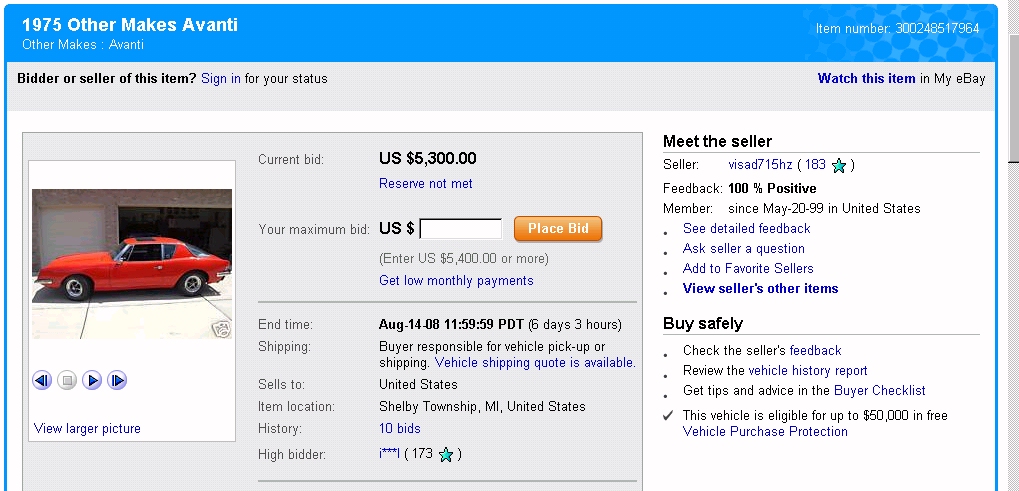Select Ask seller a question
The height and width of the screenshot is (491, 1019).
coord(743,249)
